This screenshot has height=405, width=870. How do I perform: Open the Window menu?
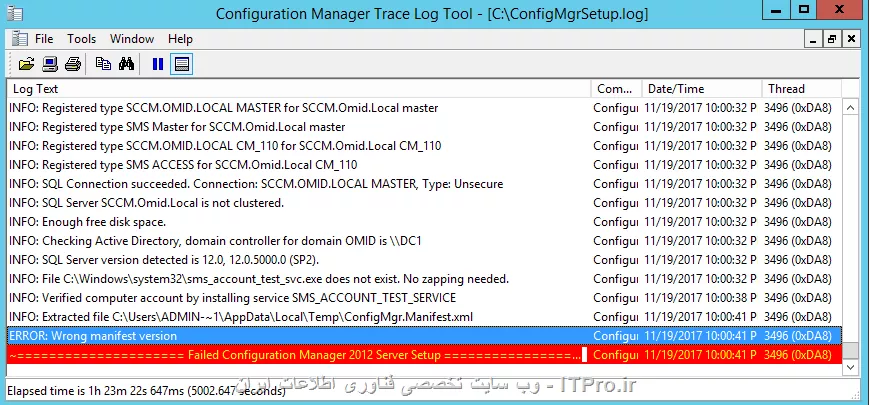(132, 39)
